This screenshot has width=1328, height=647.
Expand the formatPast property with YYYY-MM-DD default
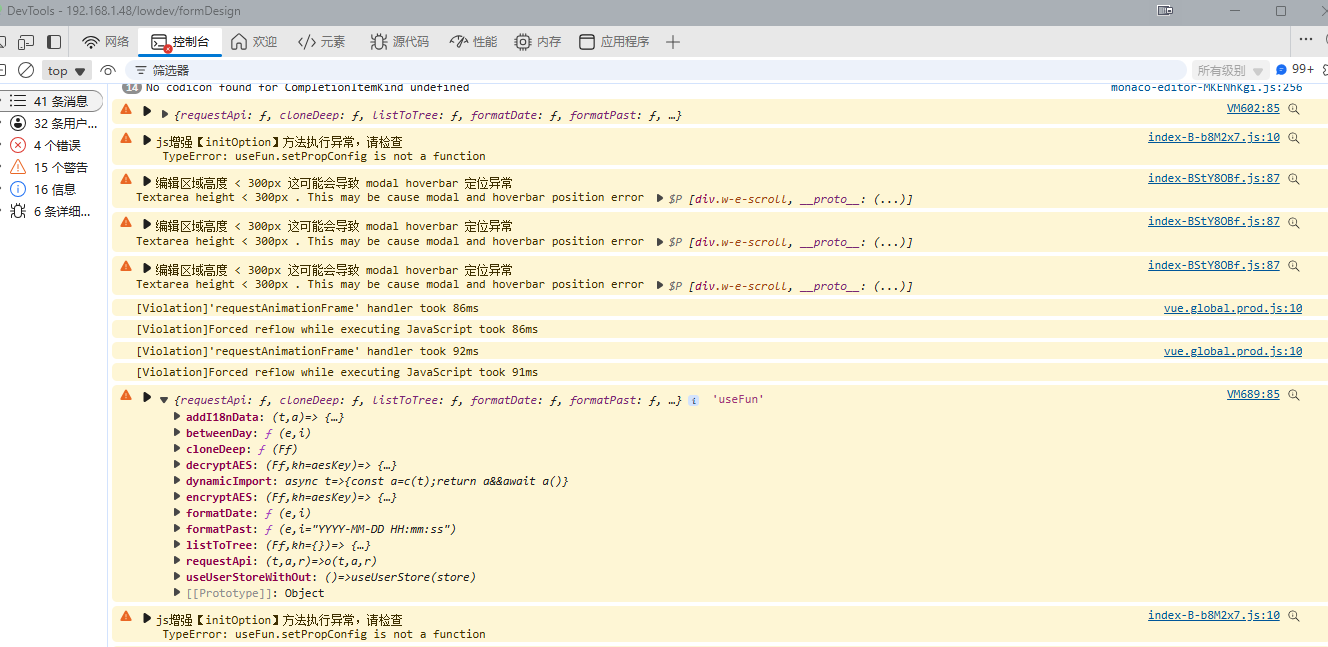179,529
